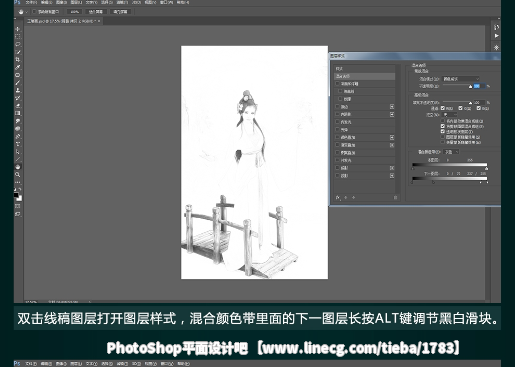Select the open document tab
Viewport: 515px width, 367px height.
pyautogui.click(x=63, y=21)
